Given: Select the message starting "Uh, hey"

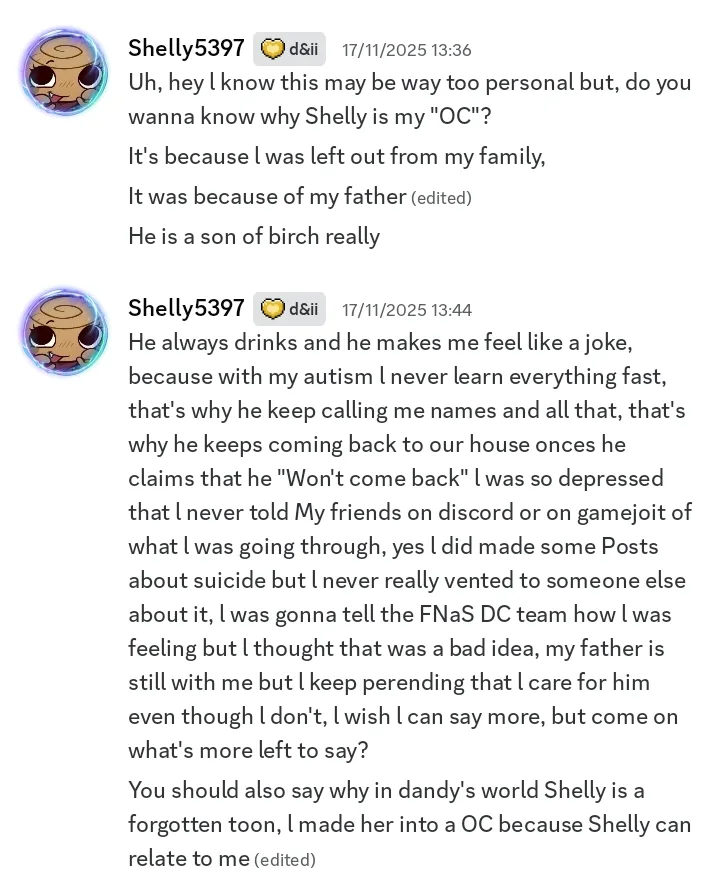Looking at the screenshot, I should point(400,99).
